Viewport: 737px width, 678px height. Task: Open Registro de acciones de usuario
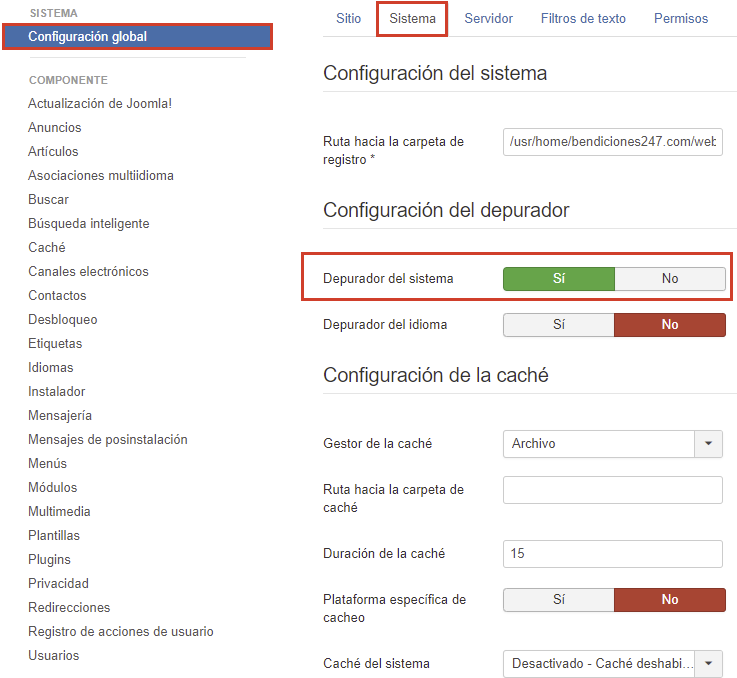tap(120, 632)
